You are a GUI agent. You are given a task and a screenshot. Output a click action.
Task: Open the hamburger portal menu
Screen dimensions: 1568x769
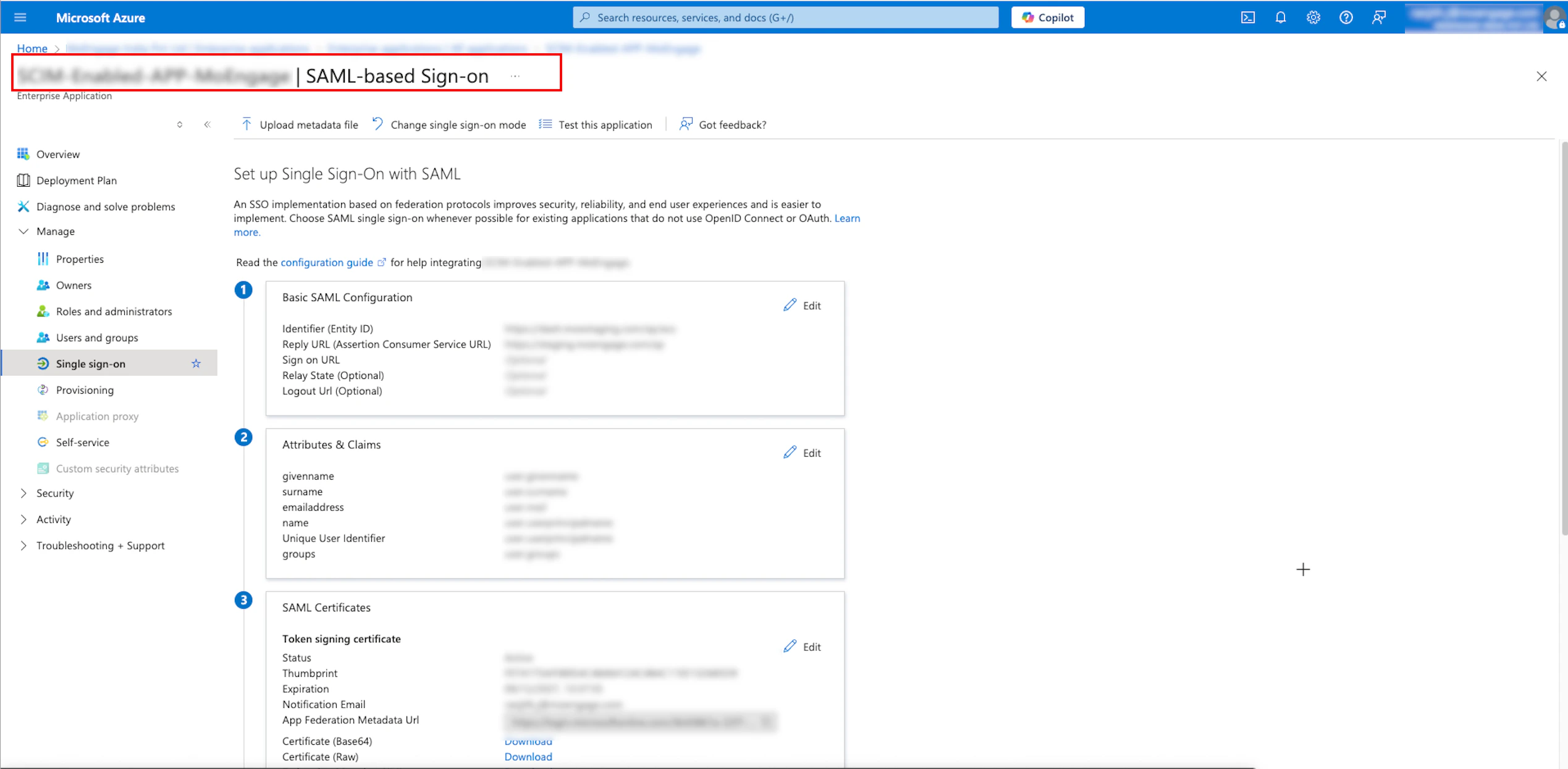[x=20, y=17]
